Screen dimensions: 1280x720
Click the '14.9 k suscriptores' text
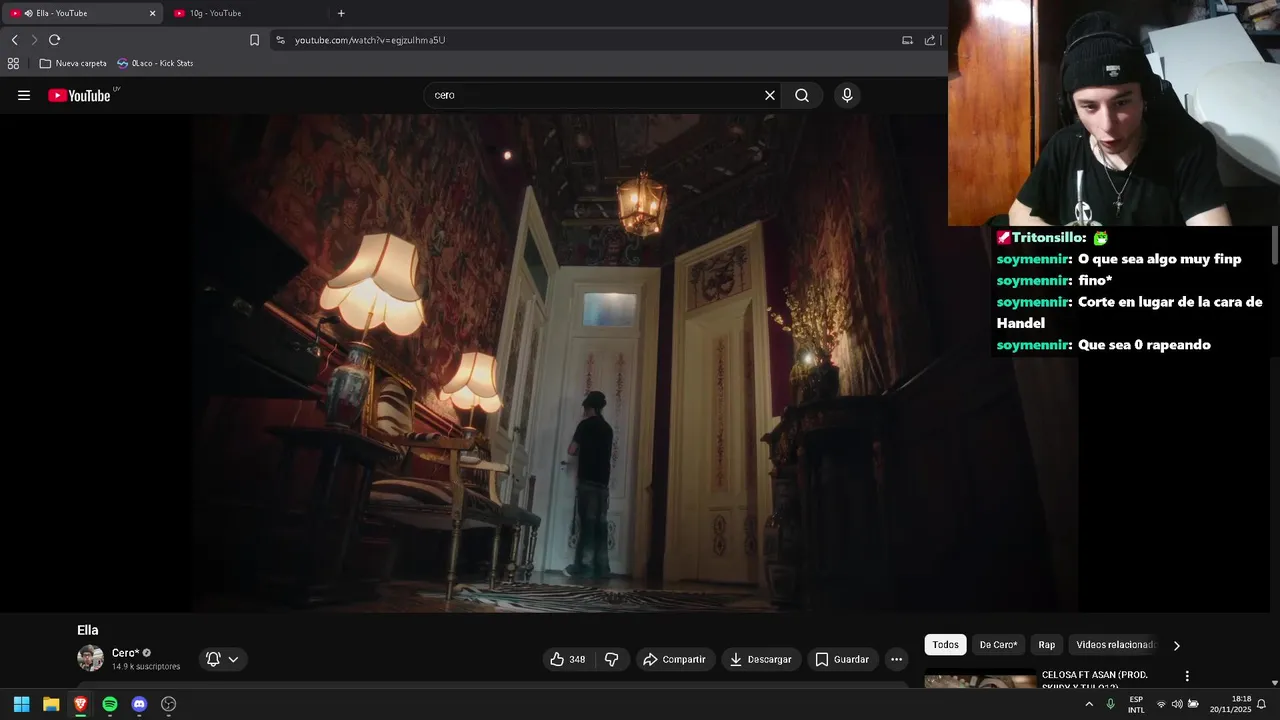click(x=146, y=666)
